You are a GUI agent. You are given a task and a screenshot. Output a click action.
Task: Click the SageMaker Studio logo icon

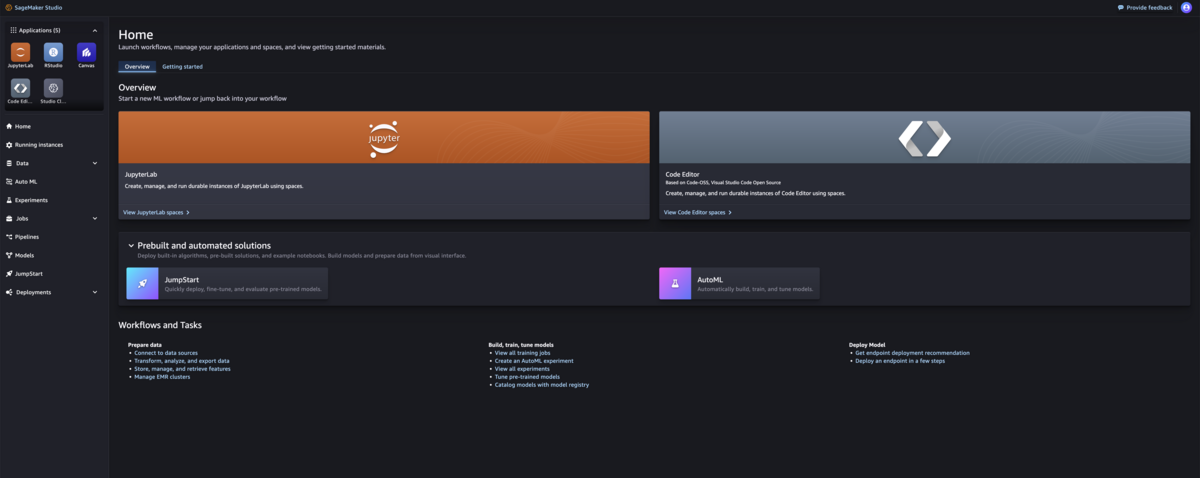pyautogui.click(x=8, y=7)
